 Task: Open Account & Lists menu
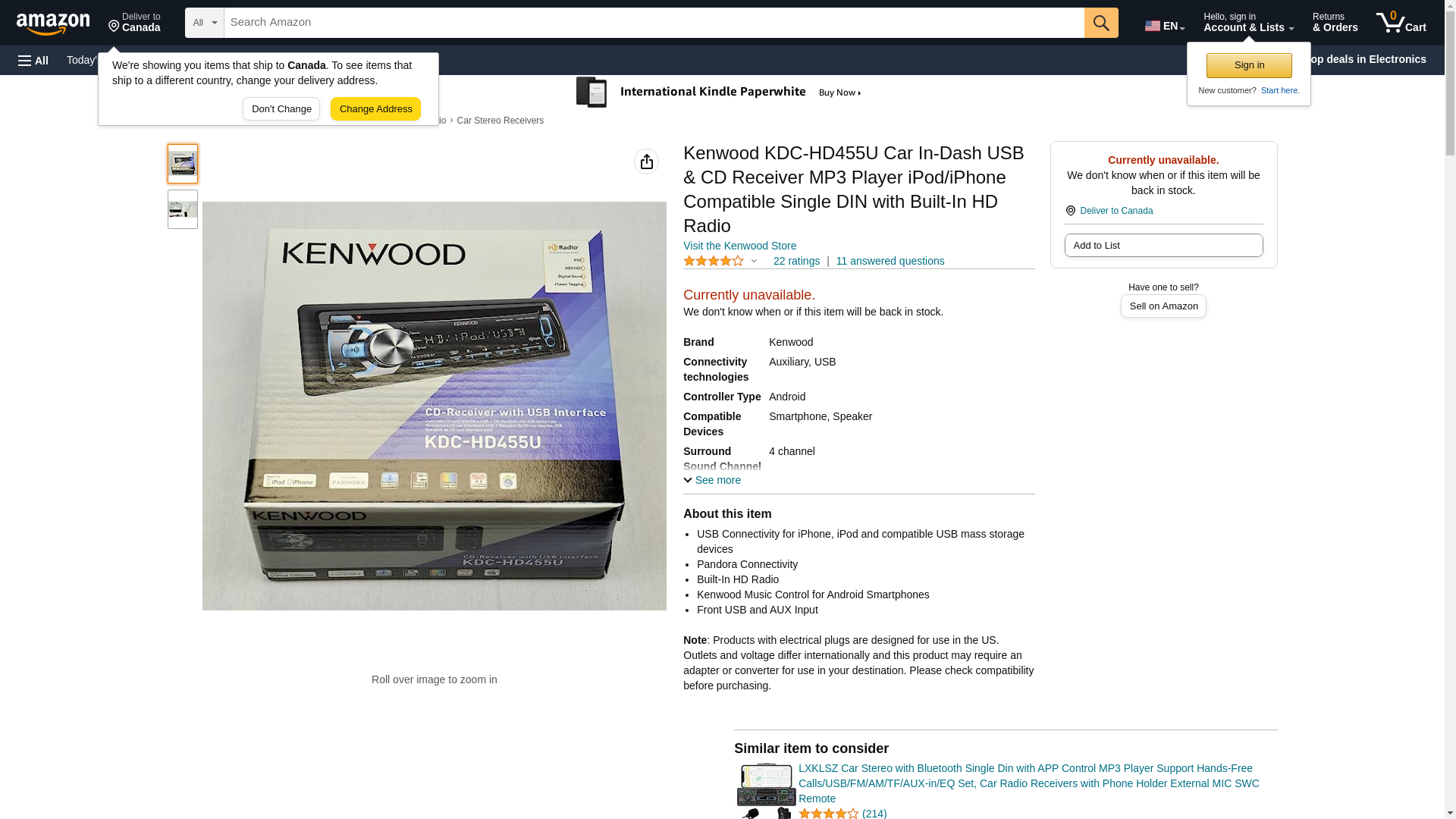point(1248,23)
